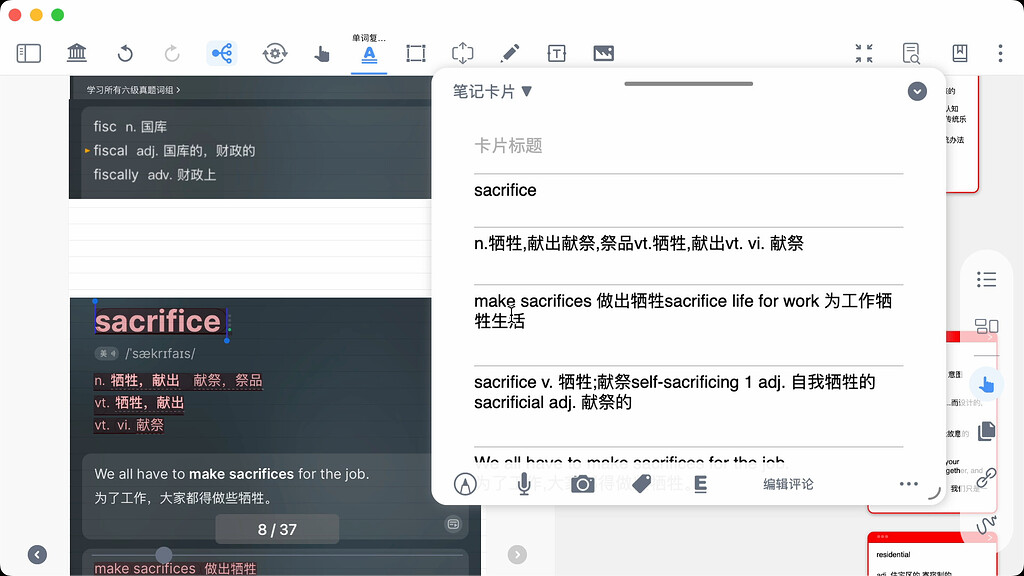
Task: Click the sync settings gear icon
Action: click(x=275, y=53)
